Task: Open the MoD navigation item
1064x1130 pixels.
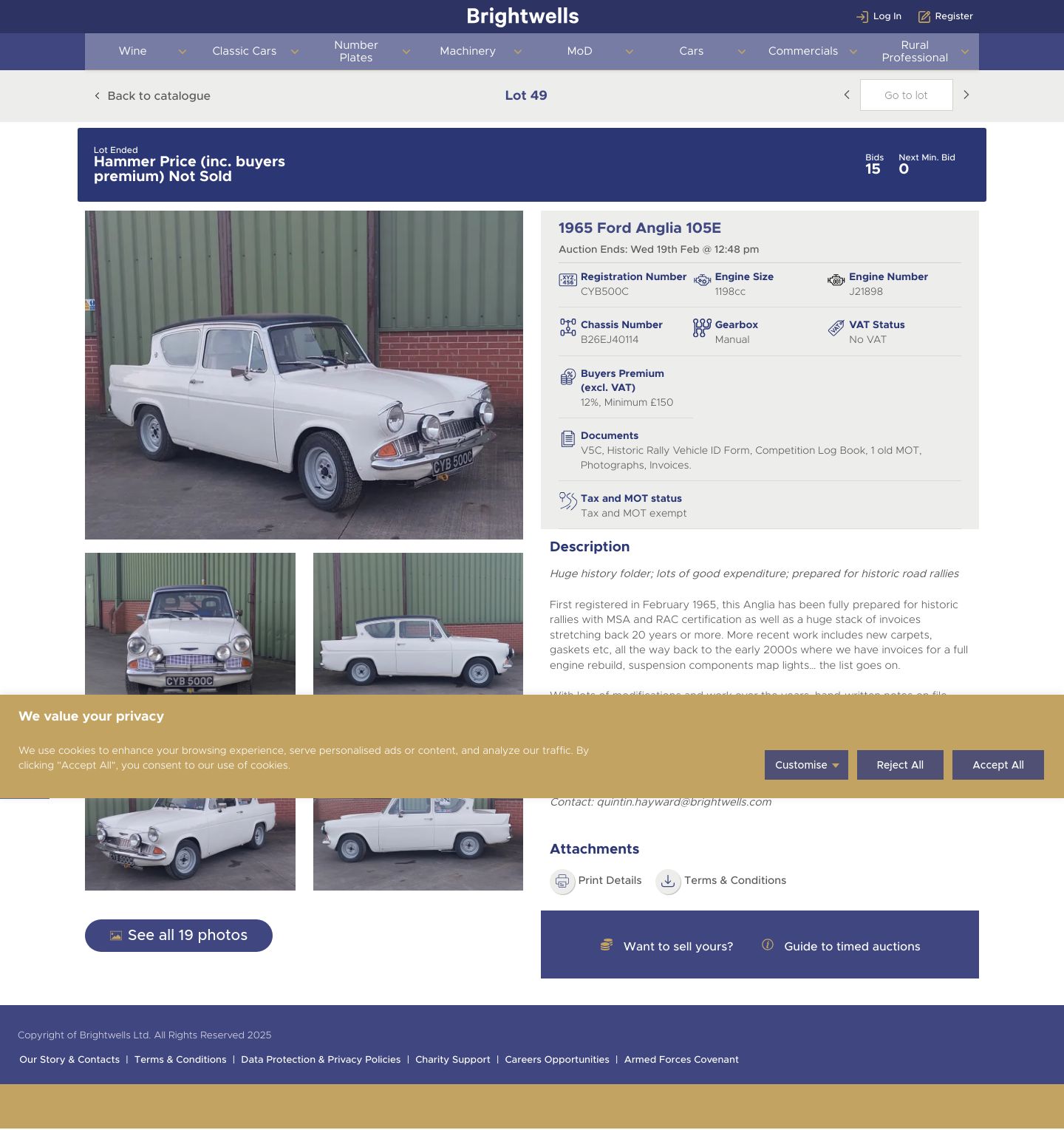Action: point(579,51)
